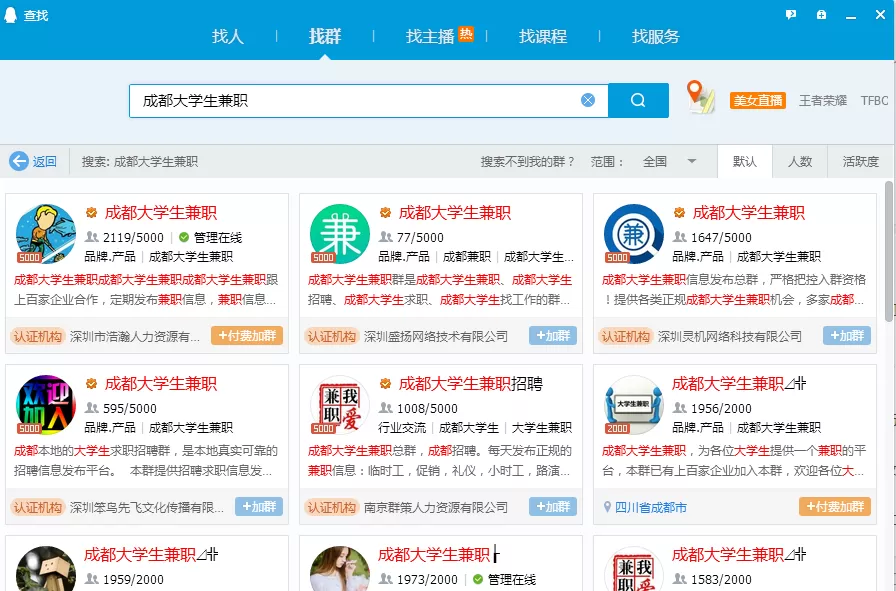
Task: Click the 搜索不到我的群？ link
Action: (x=528, y=162)
